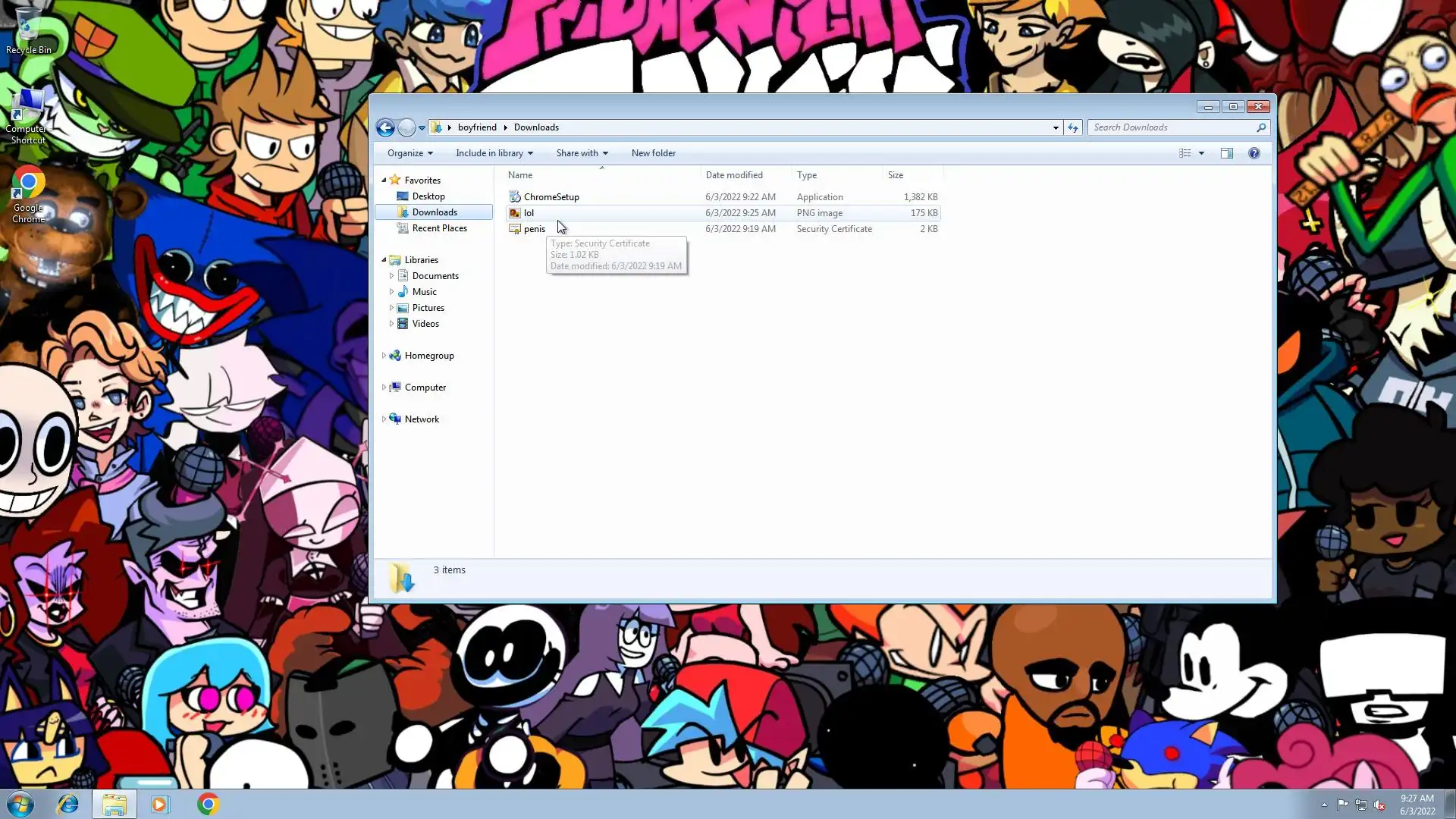
Task: Toggle the preview pane icon
Action: tap(1226, 153)
